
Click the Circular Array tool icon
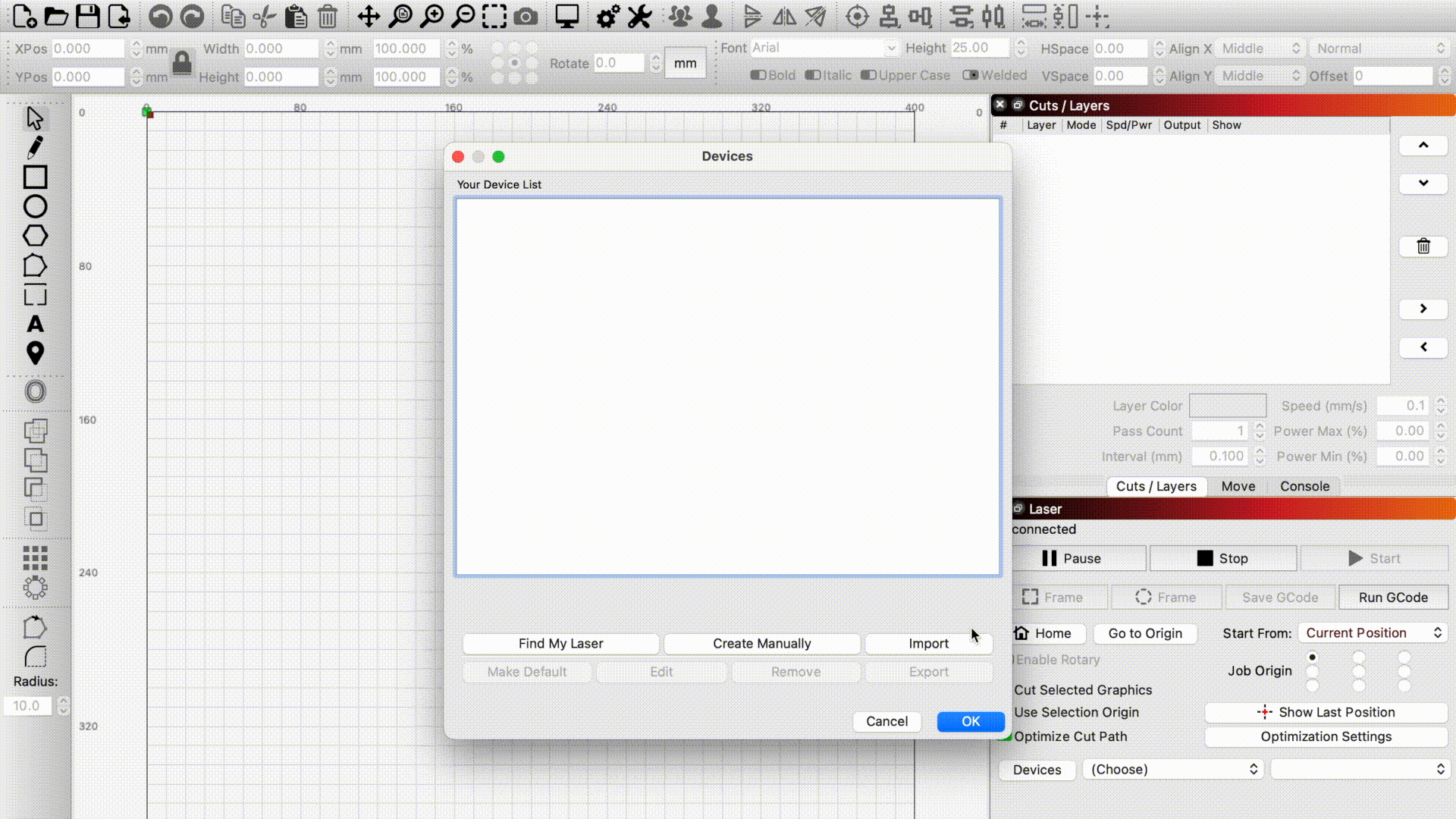tap(35, 588)
